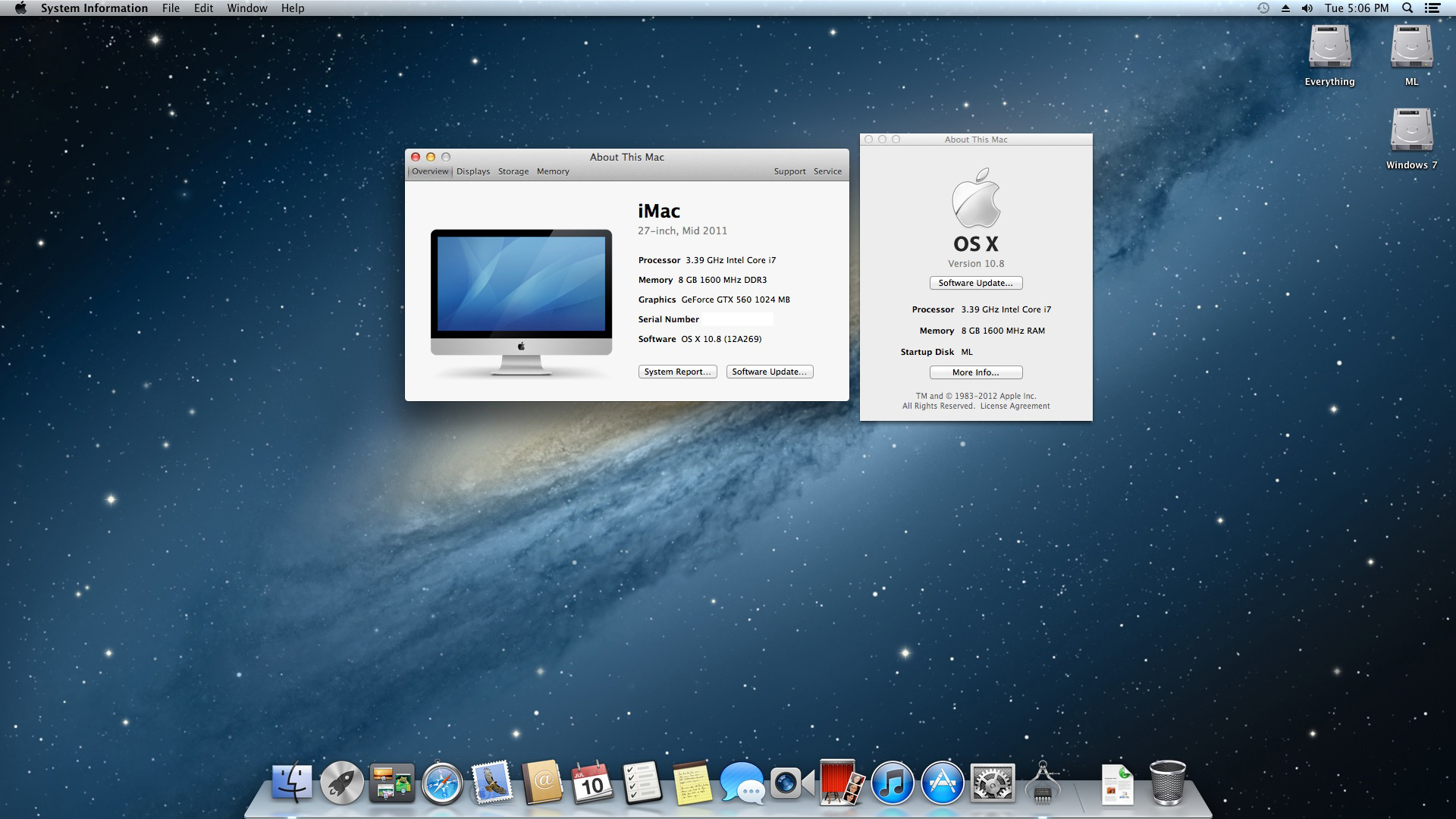The height and width of the screenshot is (819, 1456).
Task: Open Finder from the Dock
Action: click(x=292, y=785)
